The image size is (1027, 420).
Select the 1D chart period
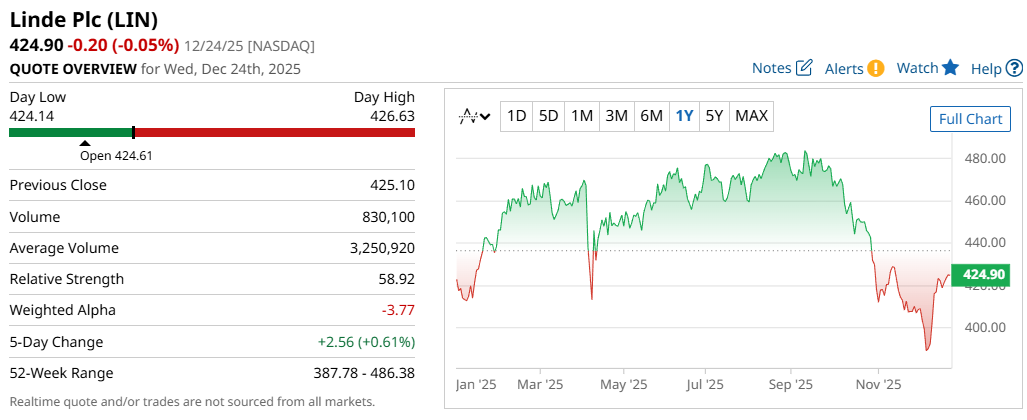(x=516, y=116)
